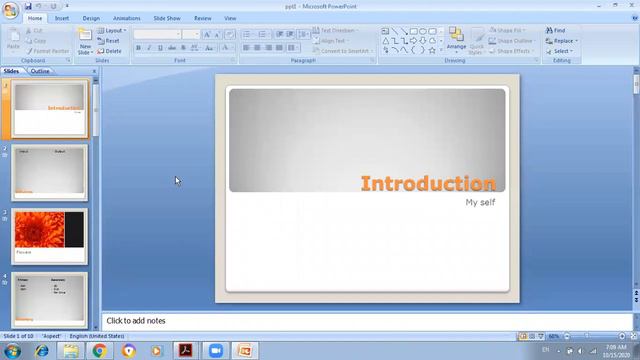Open Google Chrome from taskbar

coord(99,351)
